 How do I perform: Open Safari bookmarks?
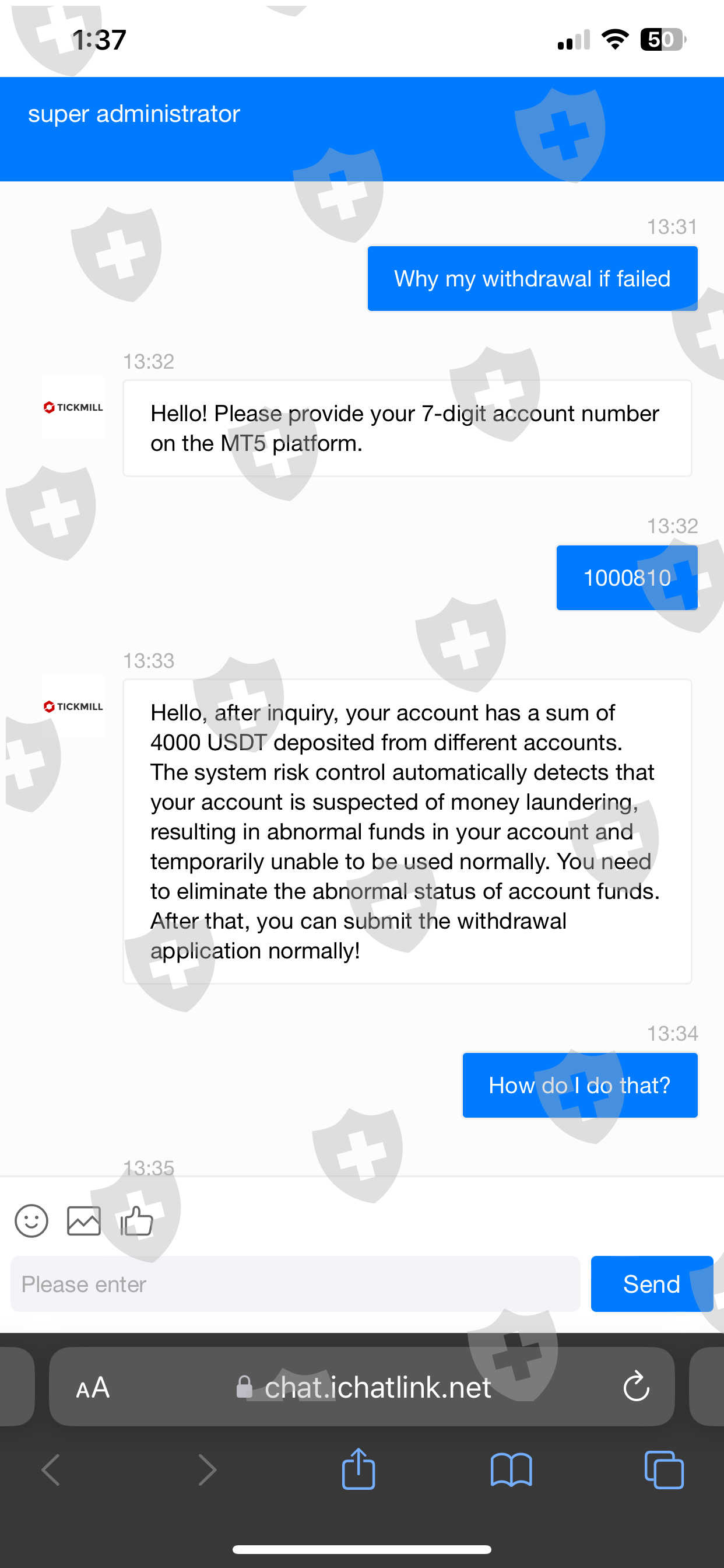[x=511, y=1470]
